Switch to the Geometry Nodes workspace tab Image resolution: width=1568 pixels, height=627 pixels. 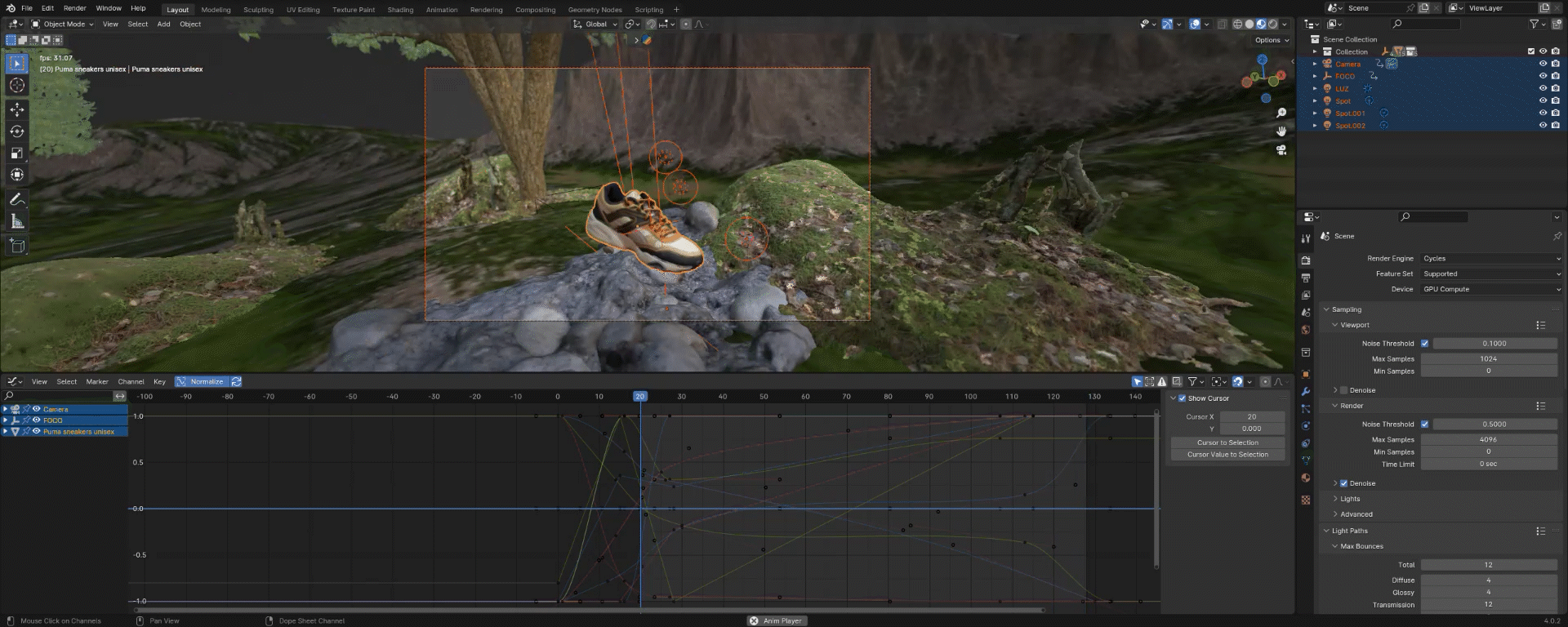pyautogui.click(x=595, y=10)
